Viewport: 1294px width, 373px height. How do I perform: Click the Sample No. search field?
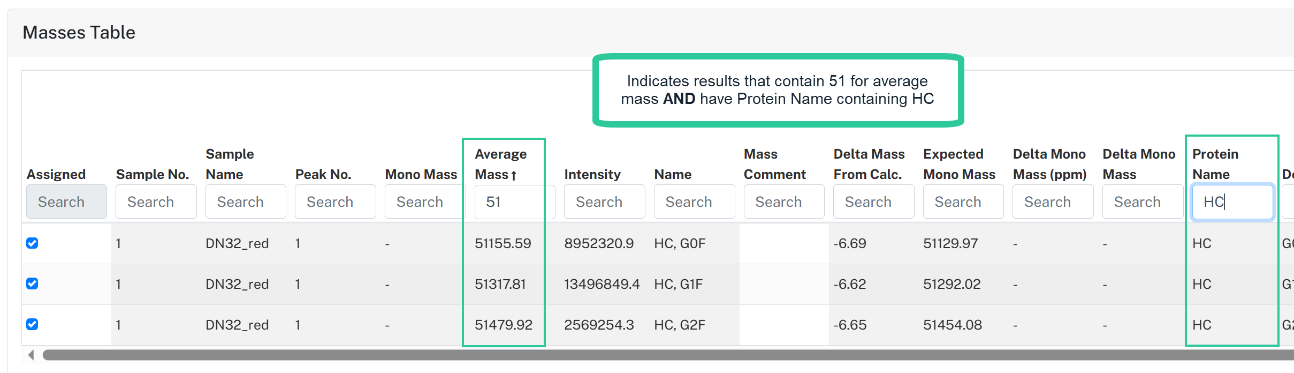(x=156, y=202)
